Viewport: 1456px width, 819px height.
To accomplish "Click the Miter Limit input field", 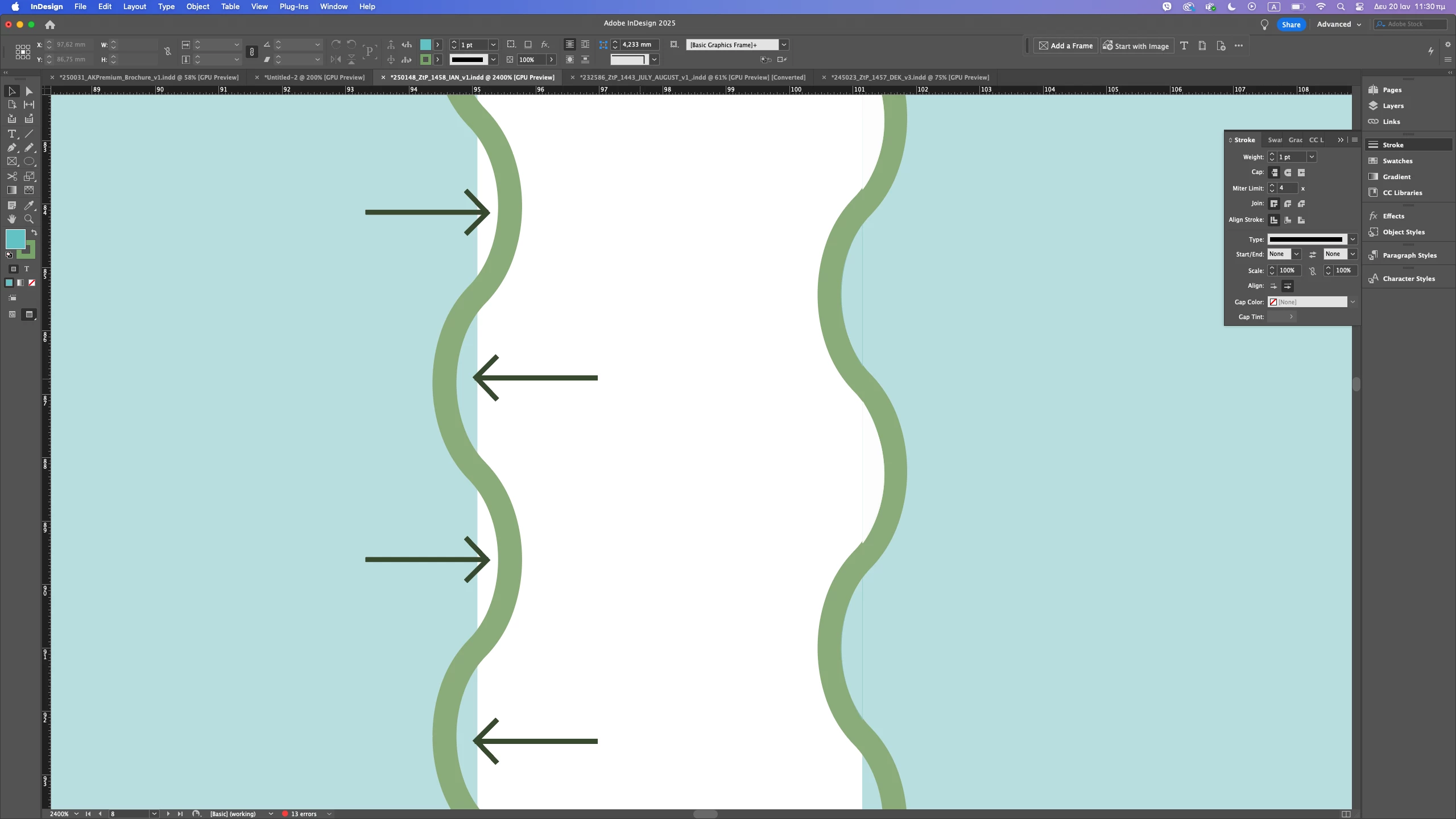I will (1287, 188).
